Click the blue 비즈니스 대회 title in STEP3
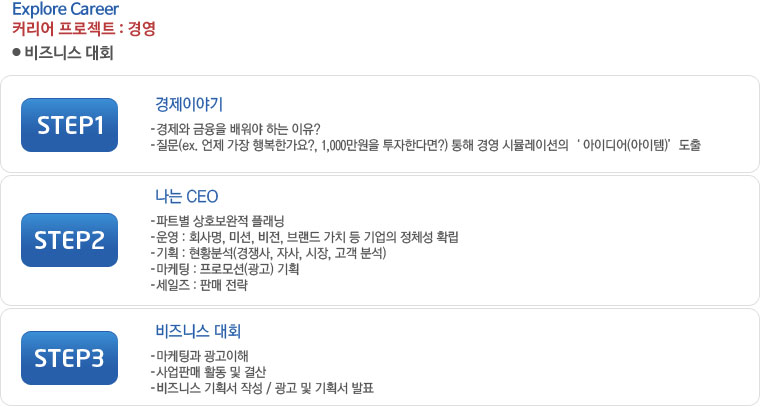The width and height of the screenshot is (760, 407). coord(198,330)
